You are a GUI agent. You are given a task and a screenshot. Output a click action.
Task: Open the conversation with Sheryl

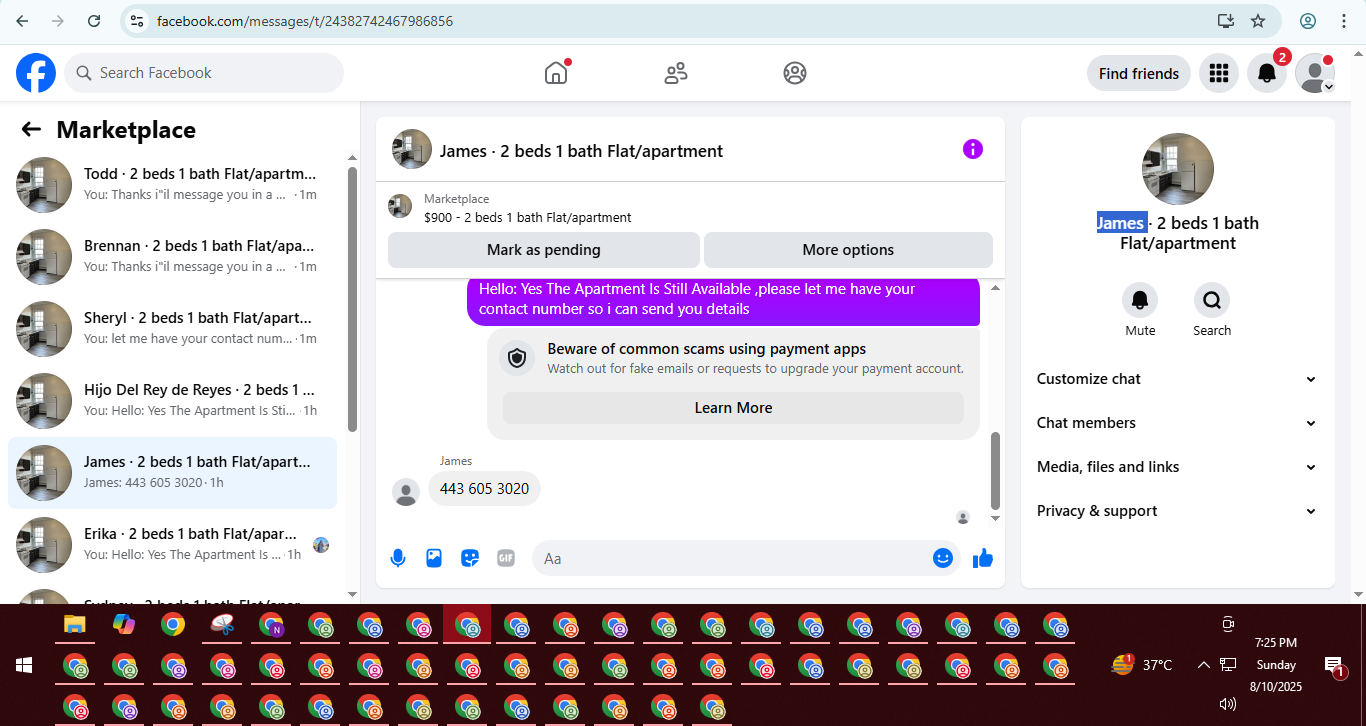(172, 328)
